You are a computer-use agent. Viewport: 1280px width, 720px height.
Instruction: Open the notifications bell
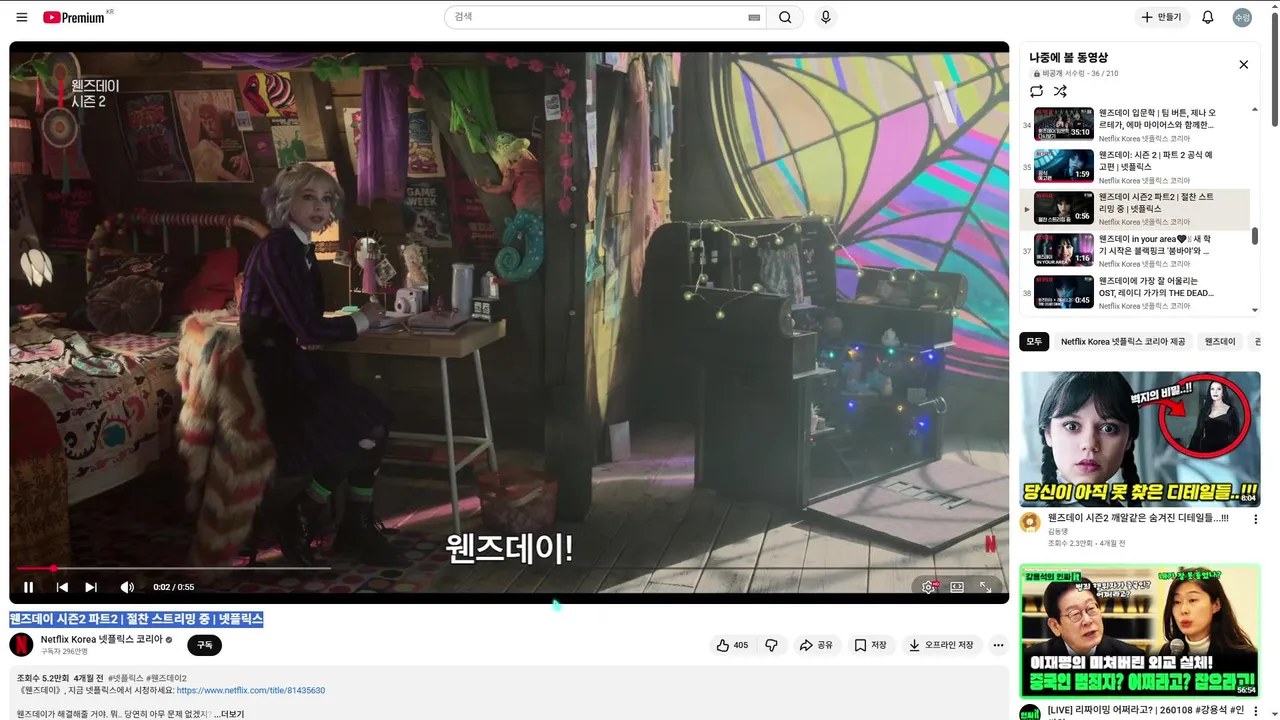point(1207,17)
